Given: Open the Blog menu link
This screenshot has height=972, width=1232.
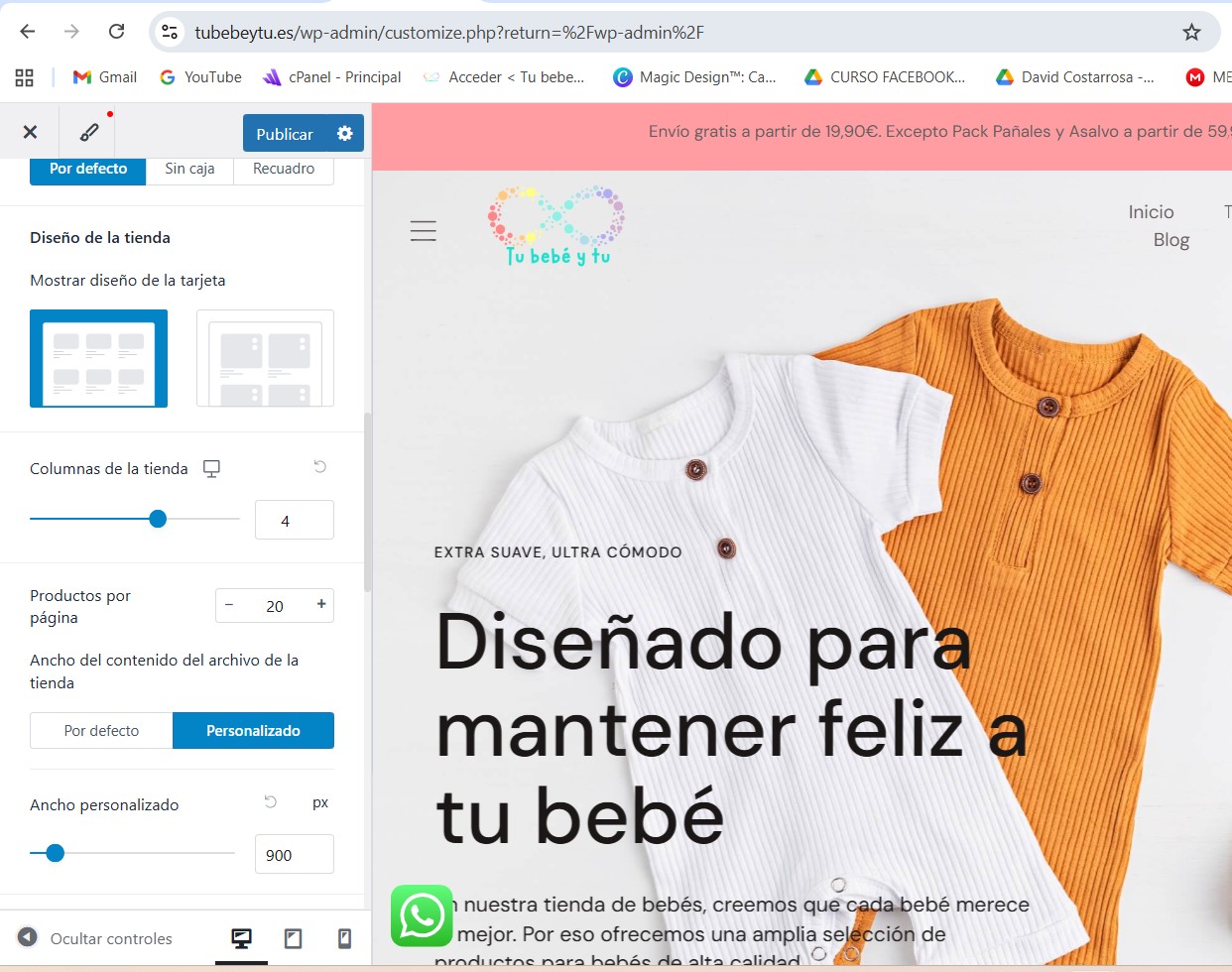Looking at the screenshot, I should click(1170, 240).
